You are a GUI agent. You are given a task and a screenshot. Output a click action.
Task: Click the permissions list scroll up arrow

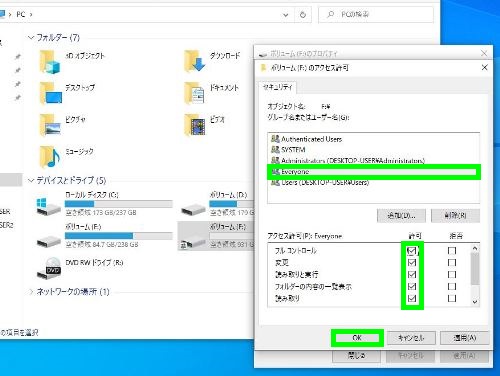tap(475, 248)
